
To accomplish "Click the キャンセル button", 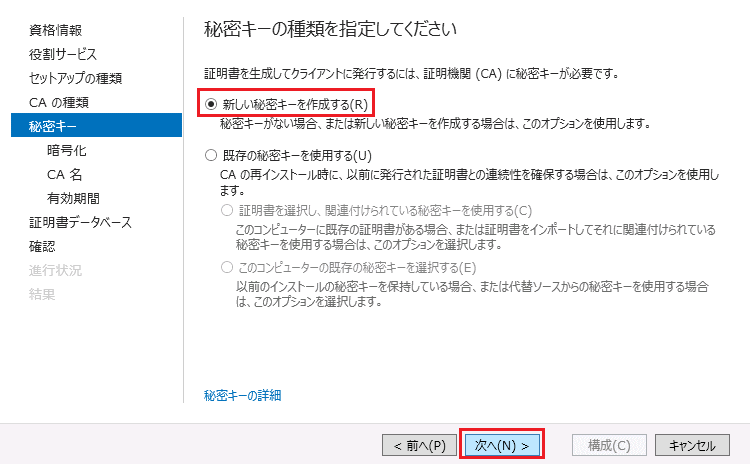I will (x=692, y=445).
